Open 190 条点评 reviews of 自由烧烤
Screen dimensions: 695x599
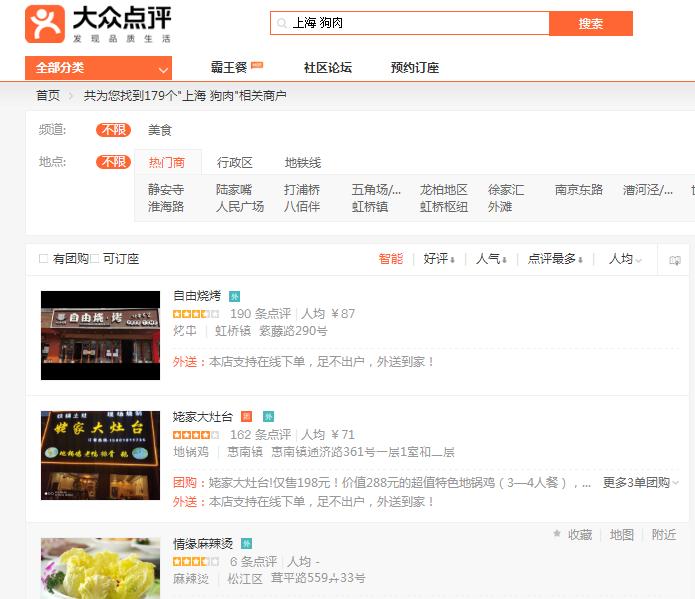261,314
